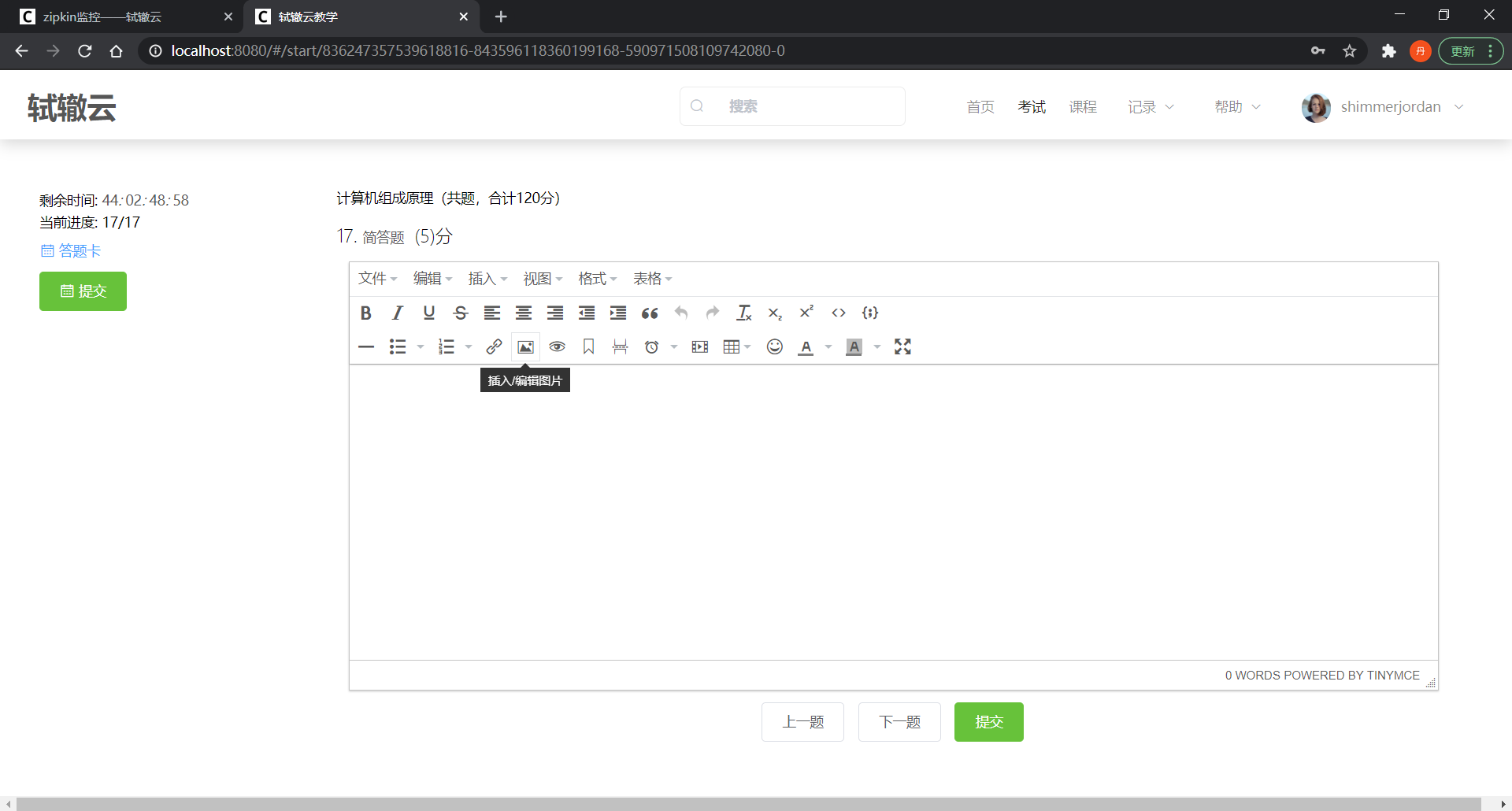Open the 帮助 dropdown in navigation

pos(1237,106)
